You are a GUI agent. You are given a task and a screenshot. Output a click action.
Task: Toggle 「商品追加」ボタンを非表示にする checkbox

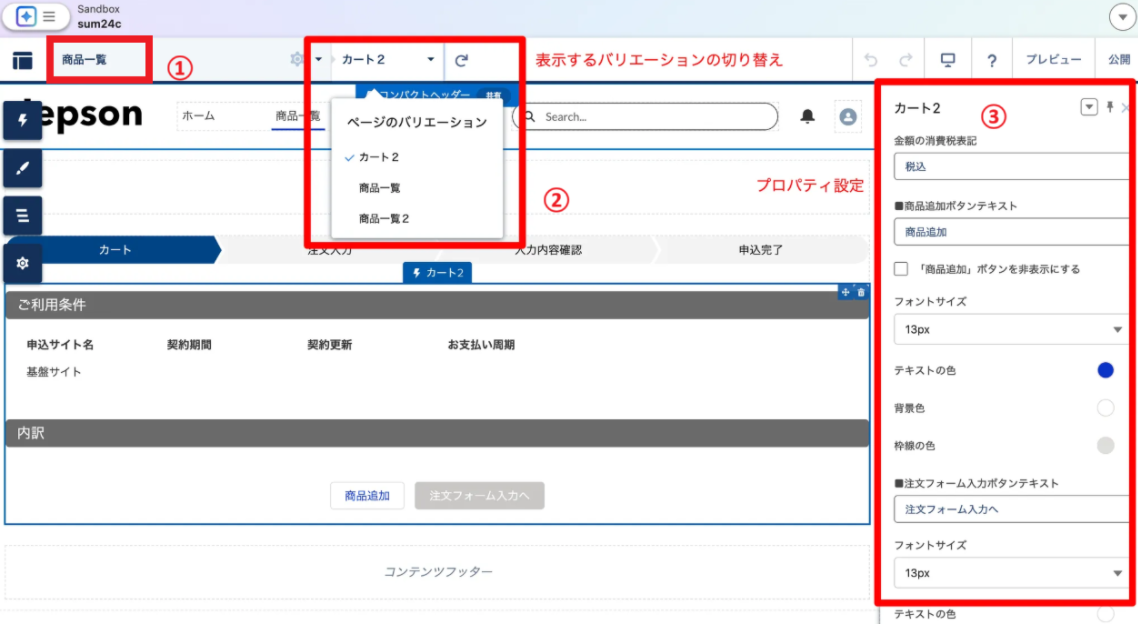[x=901, y=269]
